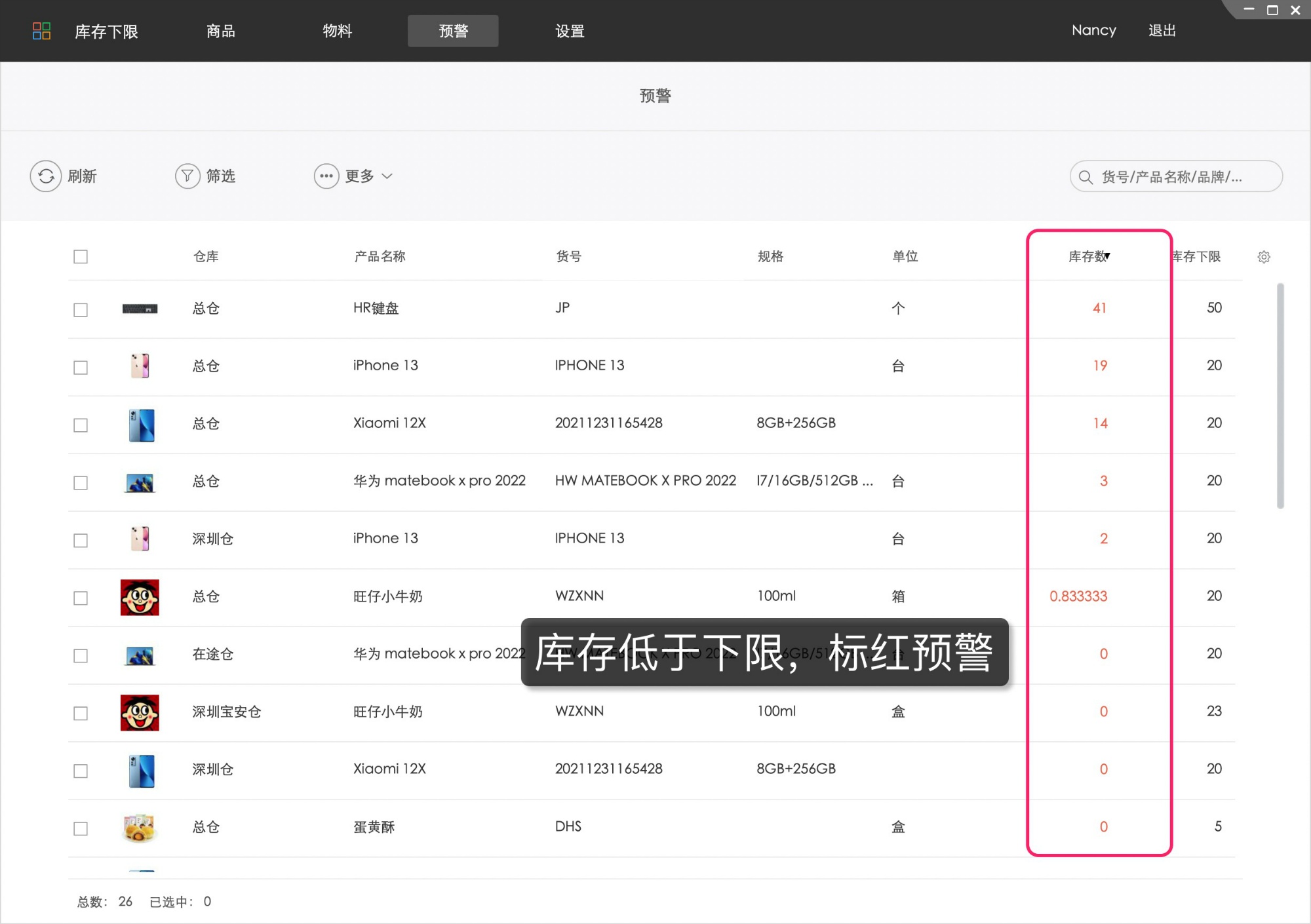Screen dimensions: 1311x924
Task: Click the 库存下限 column header
Action: coord(1197,257)
